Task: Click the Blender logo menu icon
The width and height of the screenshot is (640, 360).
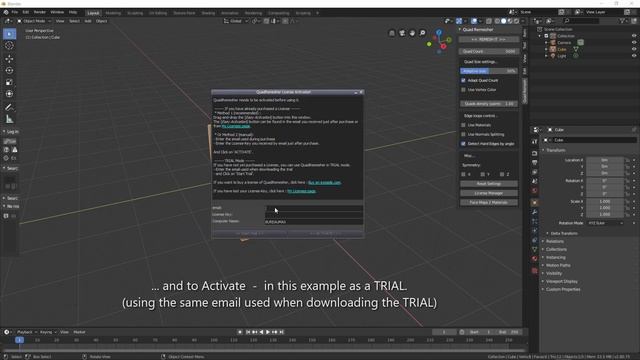Action: [6, 12]
